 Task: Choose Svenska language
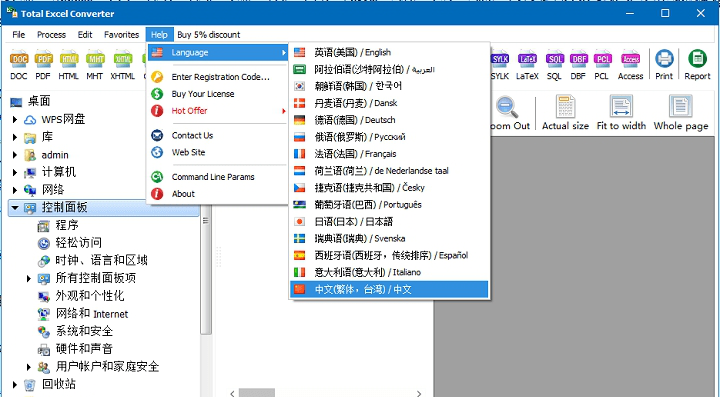(x=389, y=238)
